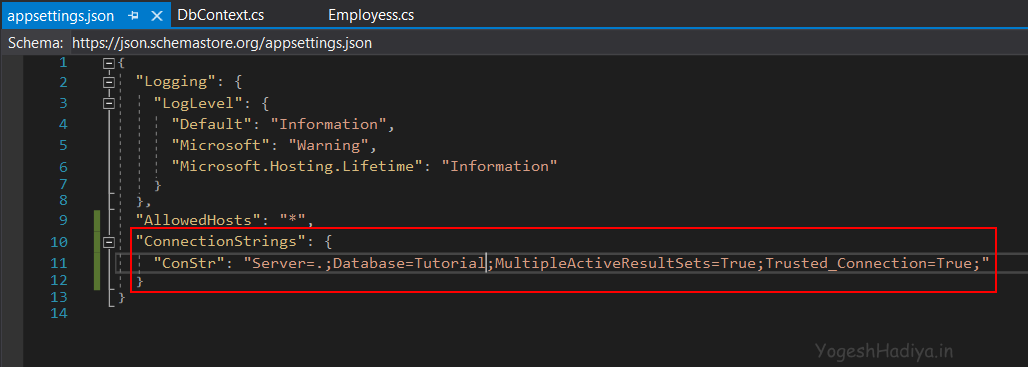
Task: Collapse the ConnectionStrings block on line 10
Action: (x=109, y=242)
